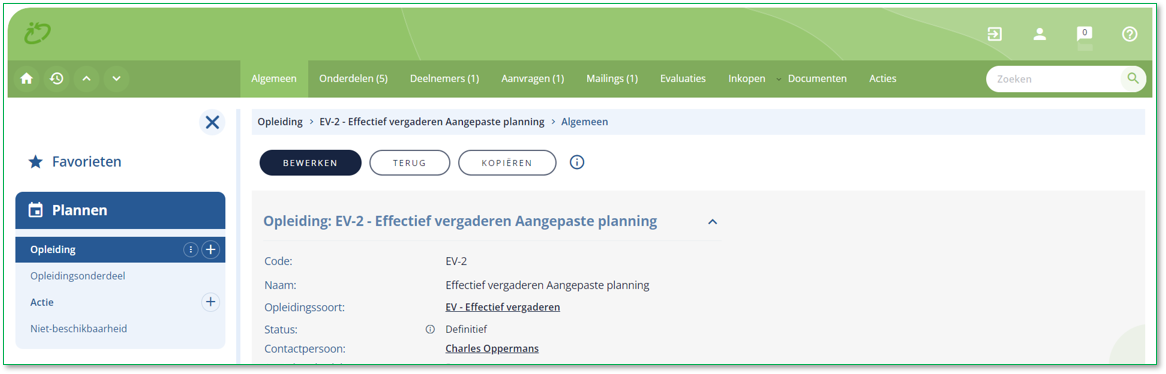
Task: Add new Opleiding with plus icon
Action: pyautogui.click(x=211, y=250)
